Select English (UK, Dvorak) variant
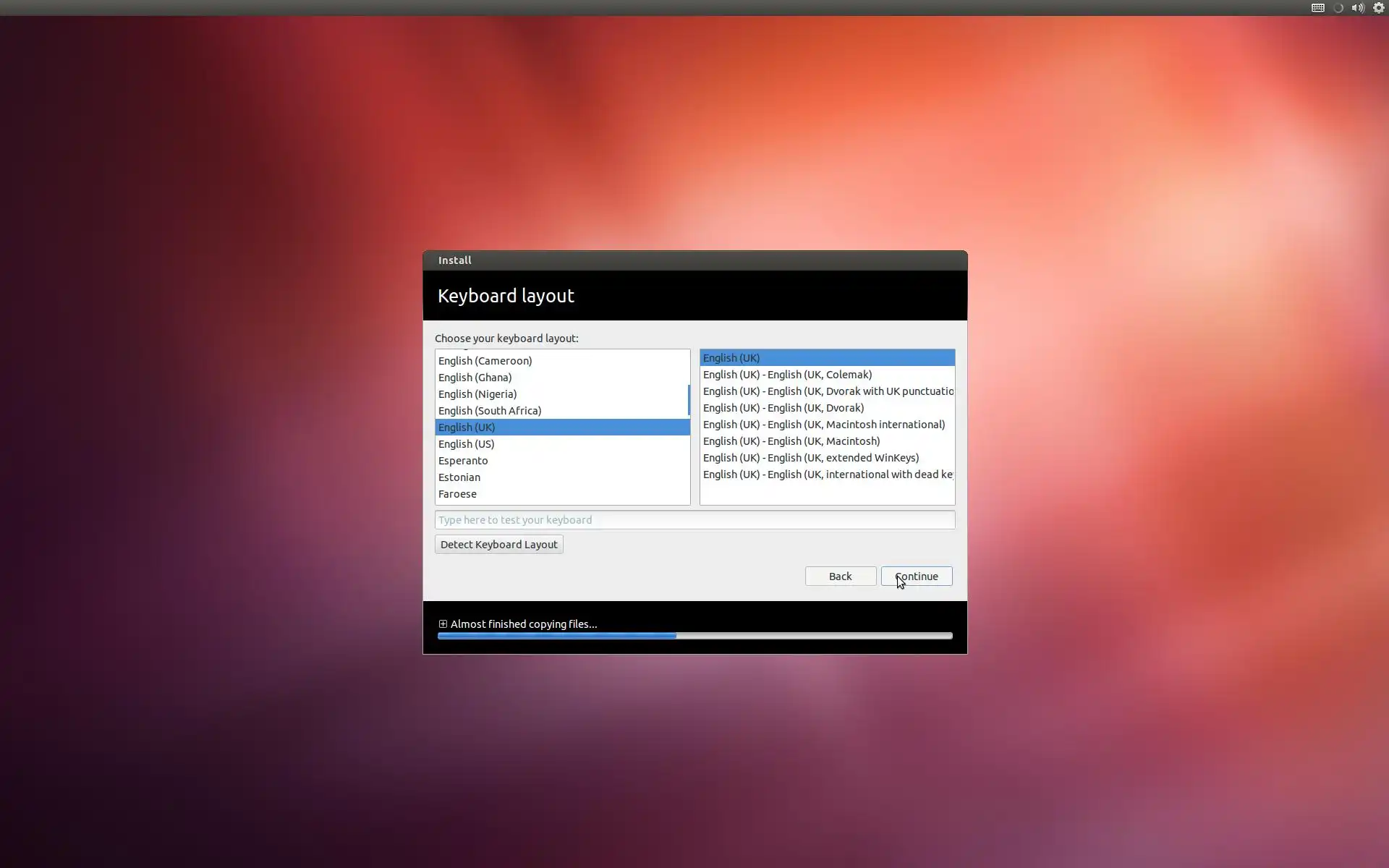 [783, 407]
